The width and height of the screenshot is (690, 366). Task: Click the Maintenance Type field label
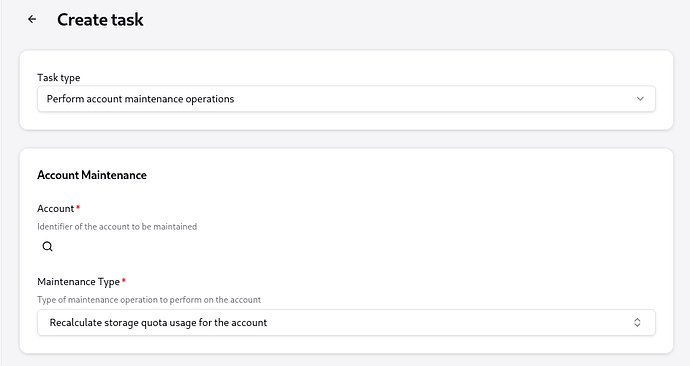tap(78, 282)
